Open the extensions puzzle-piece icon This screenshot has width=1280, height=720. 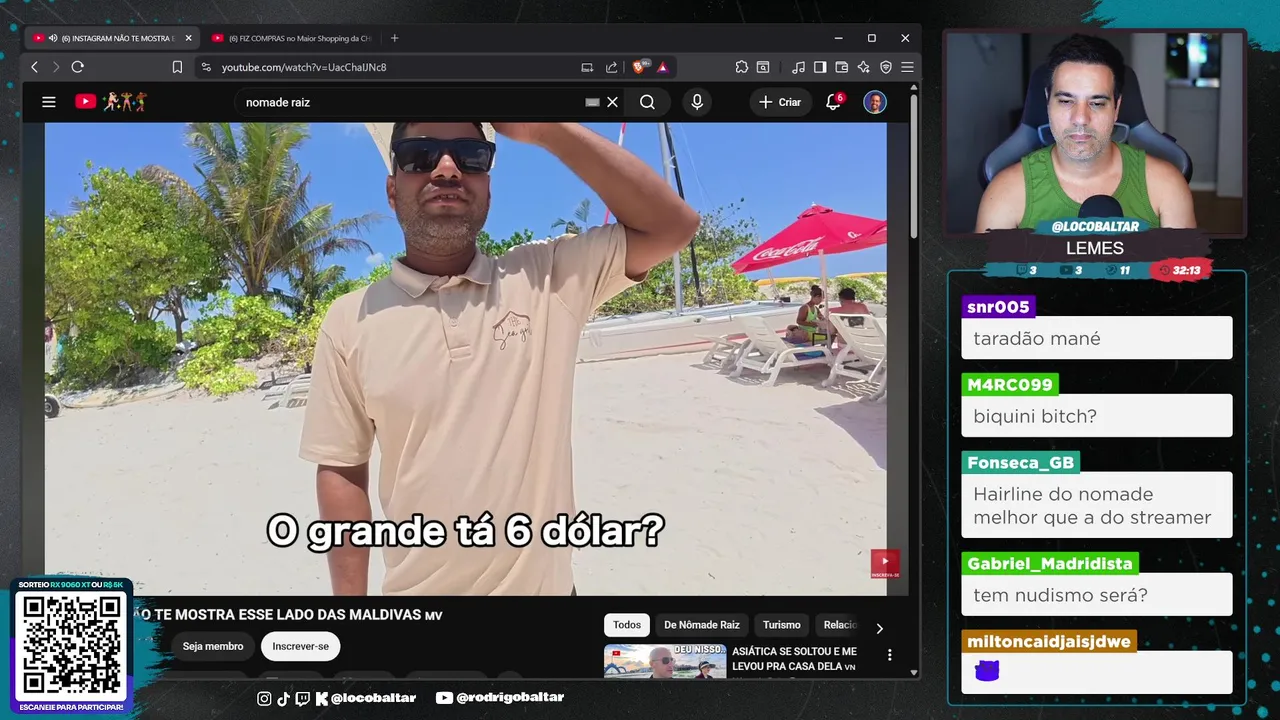pyautogui.click(x=741, y=67)
